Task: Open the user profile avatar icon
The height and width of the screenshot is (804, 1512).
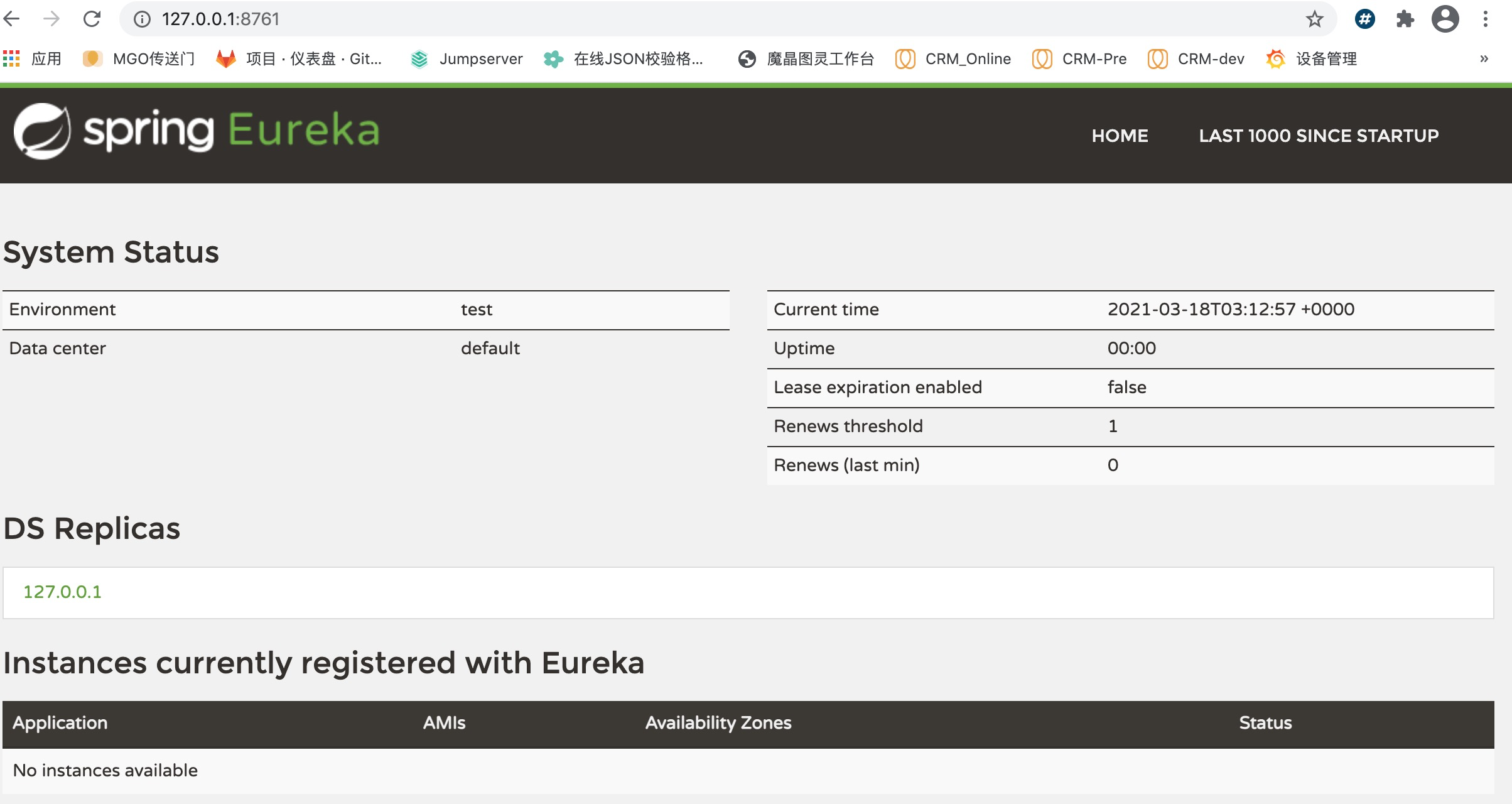Action: [1445, 19]
